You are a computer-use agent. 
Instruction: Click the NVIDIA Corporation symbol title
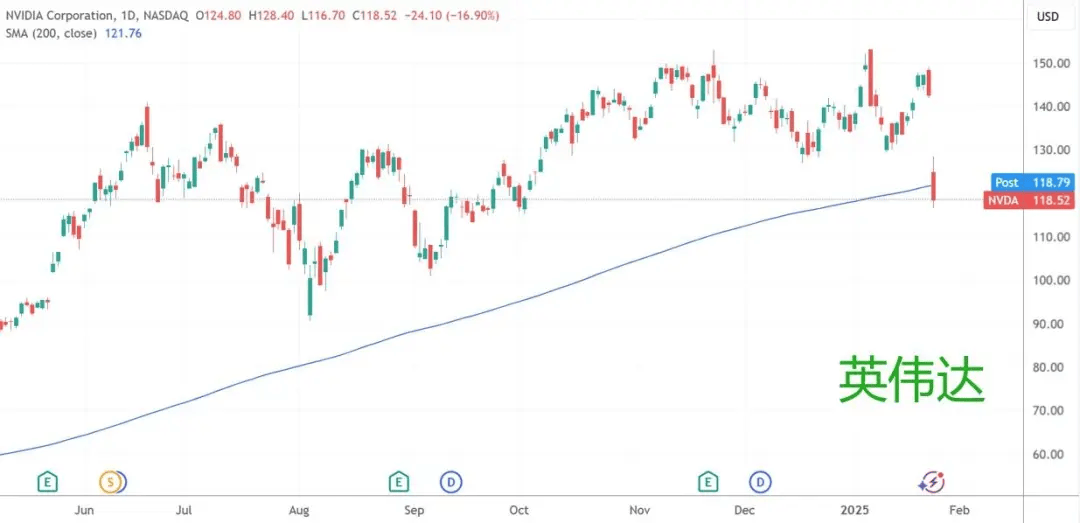[55, 16]
